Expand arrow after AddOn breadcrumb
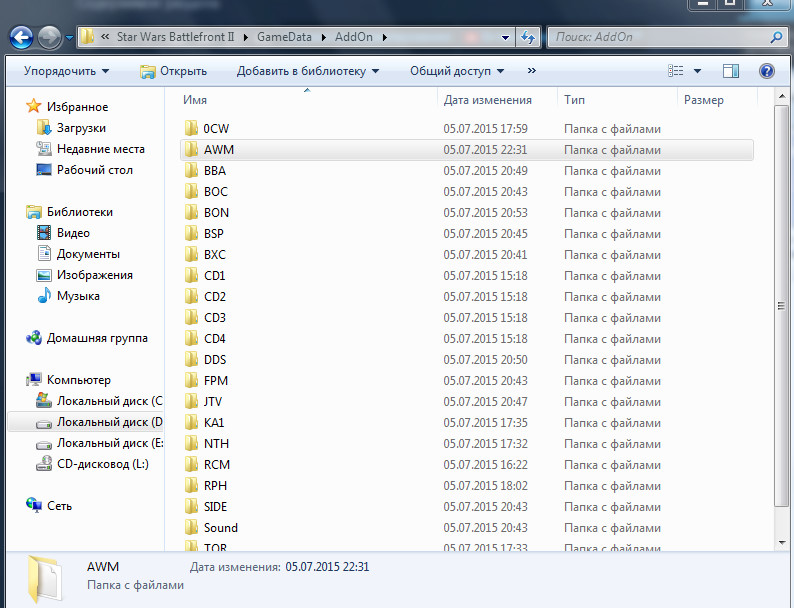Viewport: 794px width, 608px height. click(x=385, y=37)
